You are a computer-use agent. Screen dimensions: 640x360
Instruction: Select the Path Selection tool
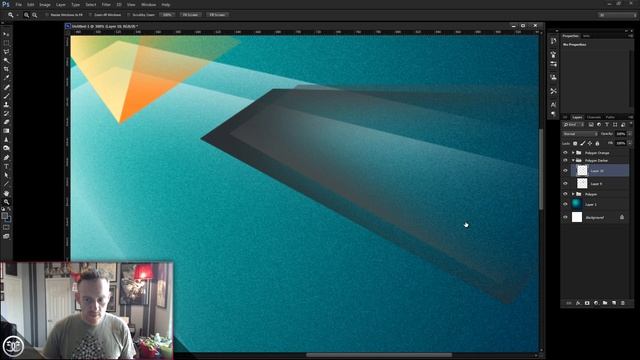pos(6,175)
